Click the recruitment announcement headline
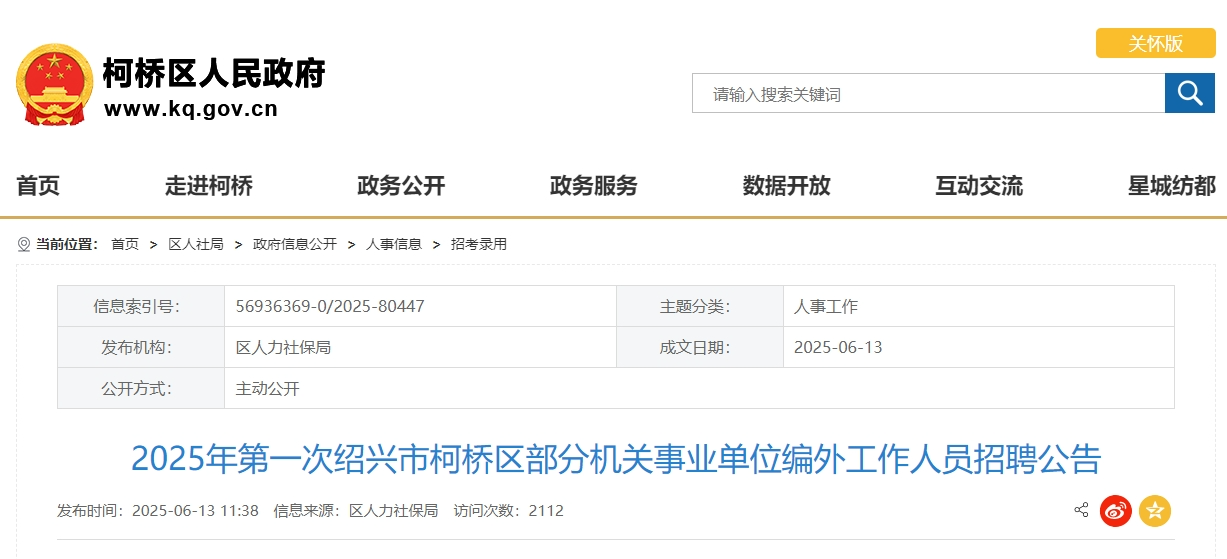This screenshot has height=559, width=1227. tap(616, 459)
